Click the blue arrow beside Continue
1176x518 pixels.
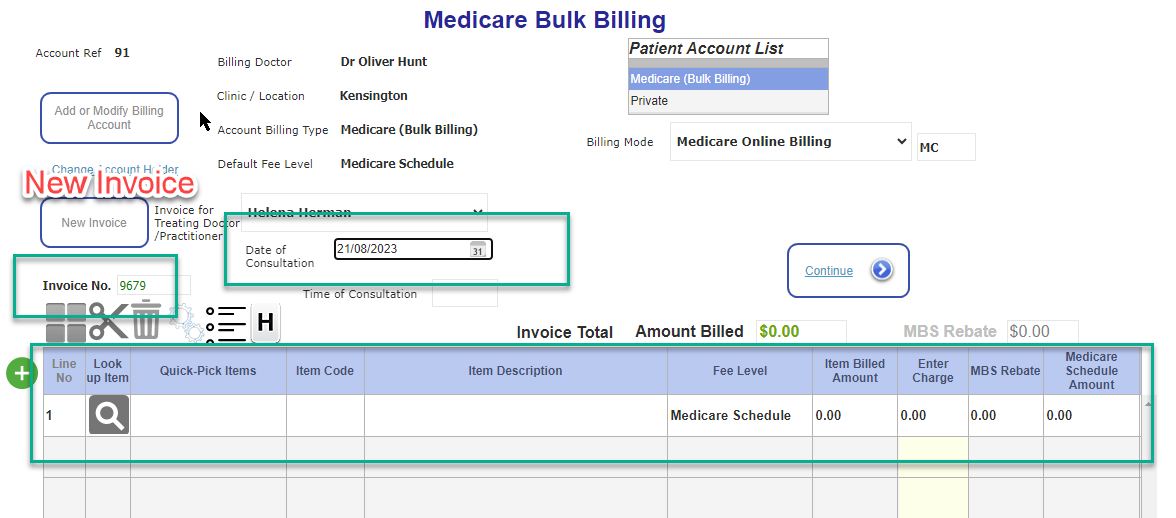[881, 270]
